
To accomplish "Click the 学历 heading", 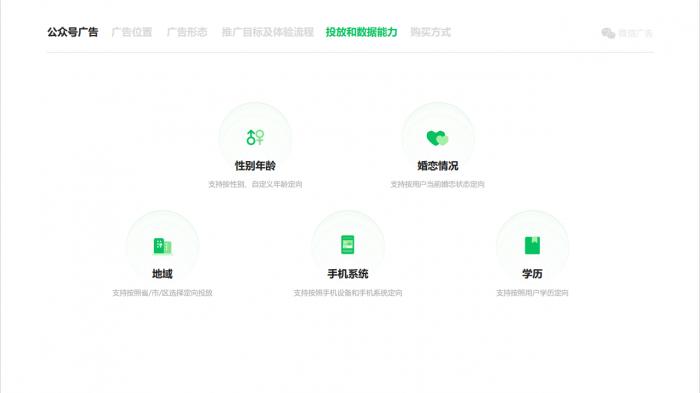I will point(532,274).
